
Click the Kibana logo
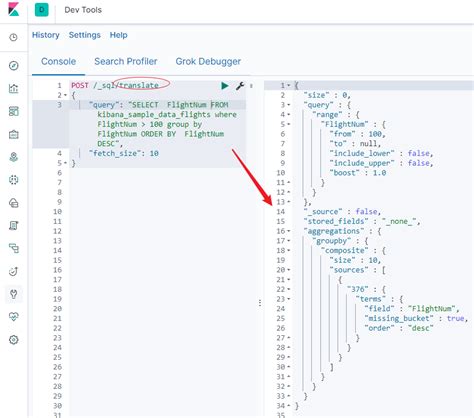tap(14, 9)
